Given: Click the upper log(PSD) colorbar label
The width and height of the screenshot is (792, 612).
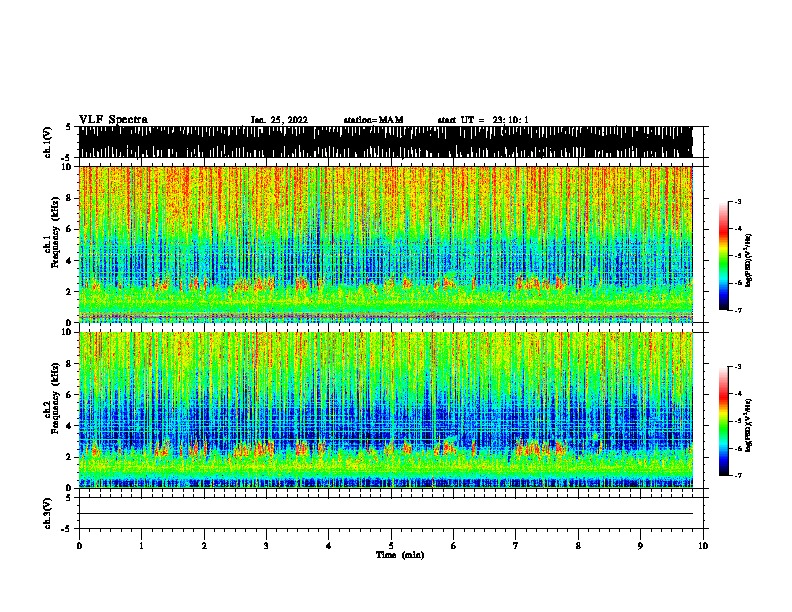Looking at the screenshot, I should [748, 260].
